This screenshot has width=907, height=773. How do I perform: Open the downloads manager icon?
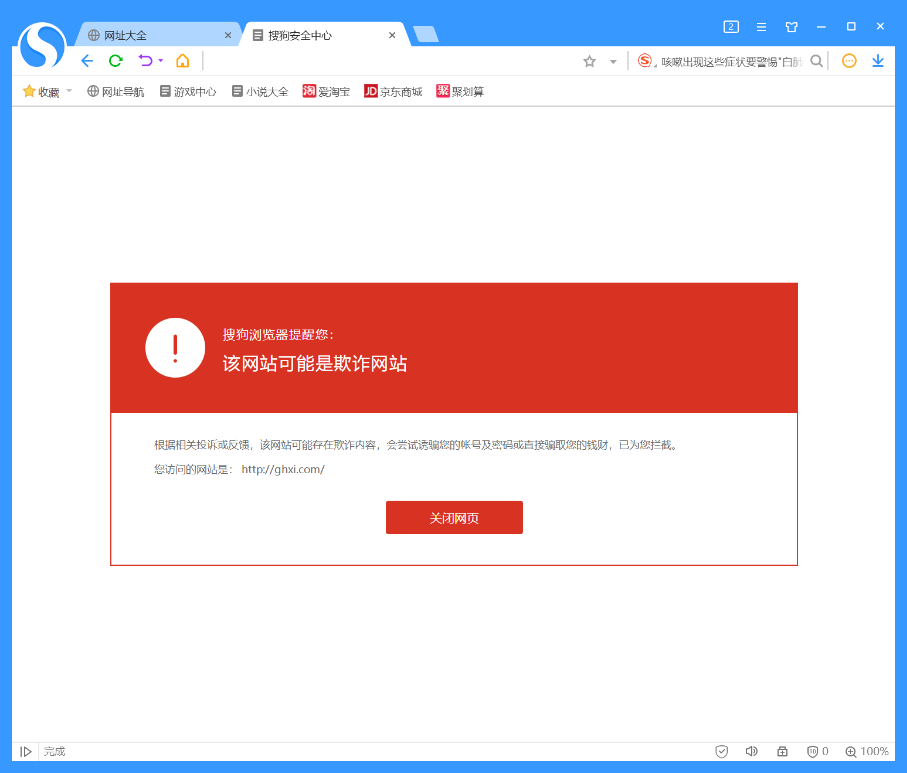(x=878, y=60)
